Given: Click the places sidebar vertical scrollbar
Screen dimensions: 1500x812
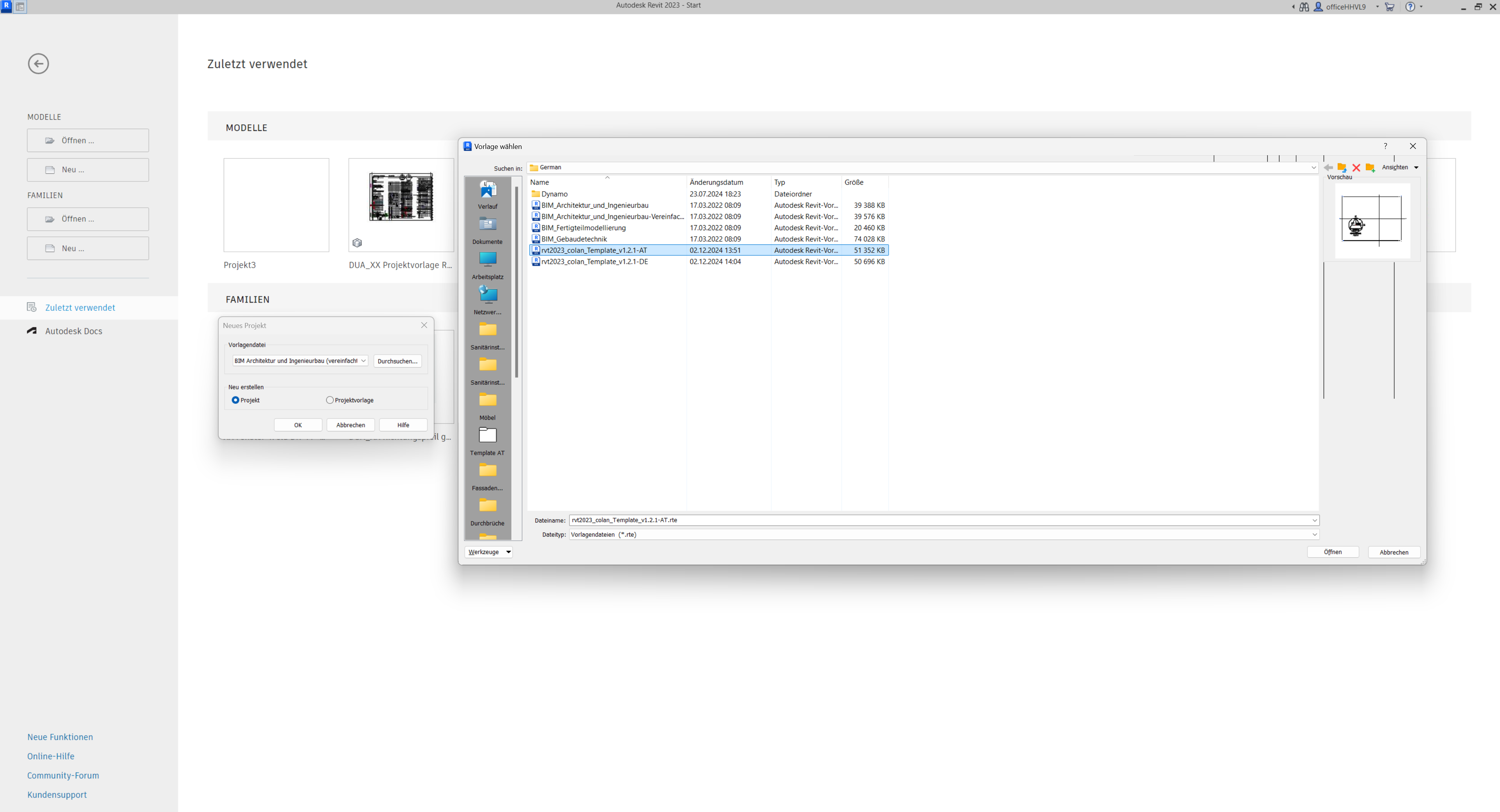Looking at the screenshot, I should 517,282.
